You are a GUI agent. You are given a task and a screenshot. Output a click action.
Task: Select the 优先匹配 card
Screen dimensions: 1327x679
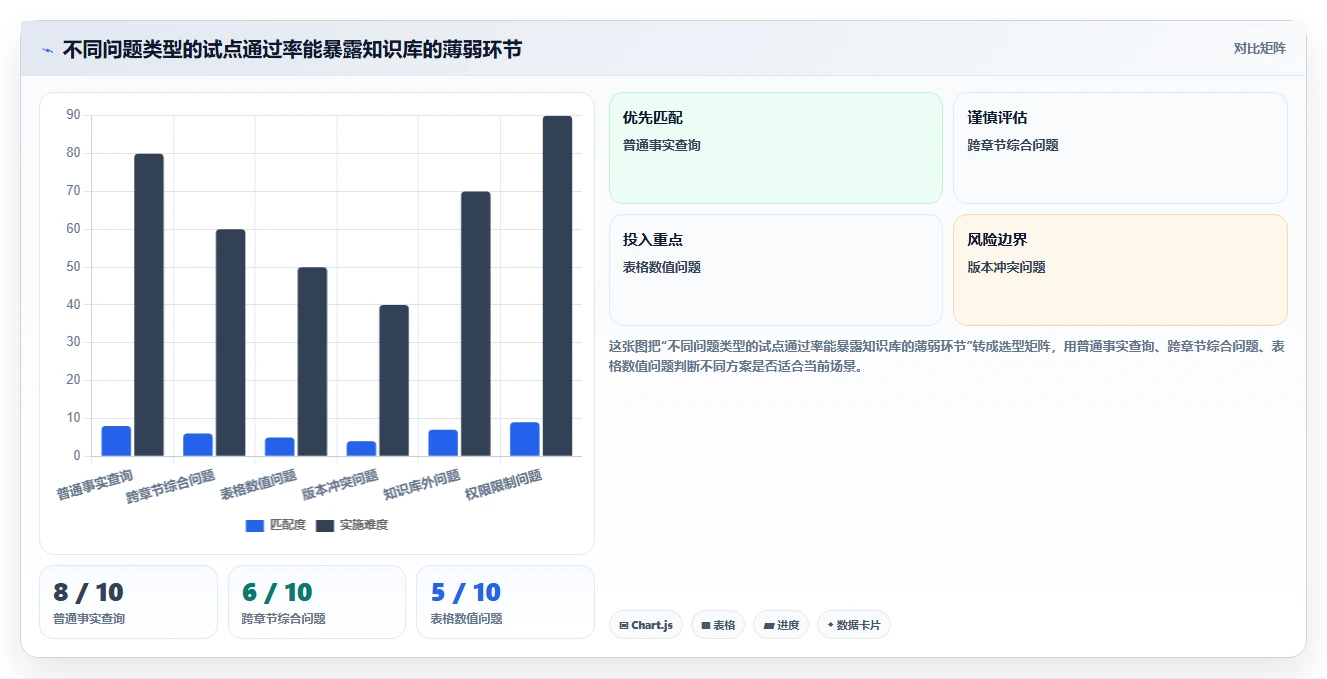[775, 148]
